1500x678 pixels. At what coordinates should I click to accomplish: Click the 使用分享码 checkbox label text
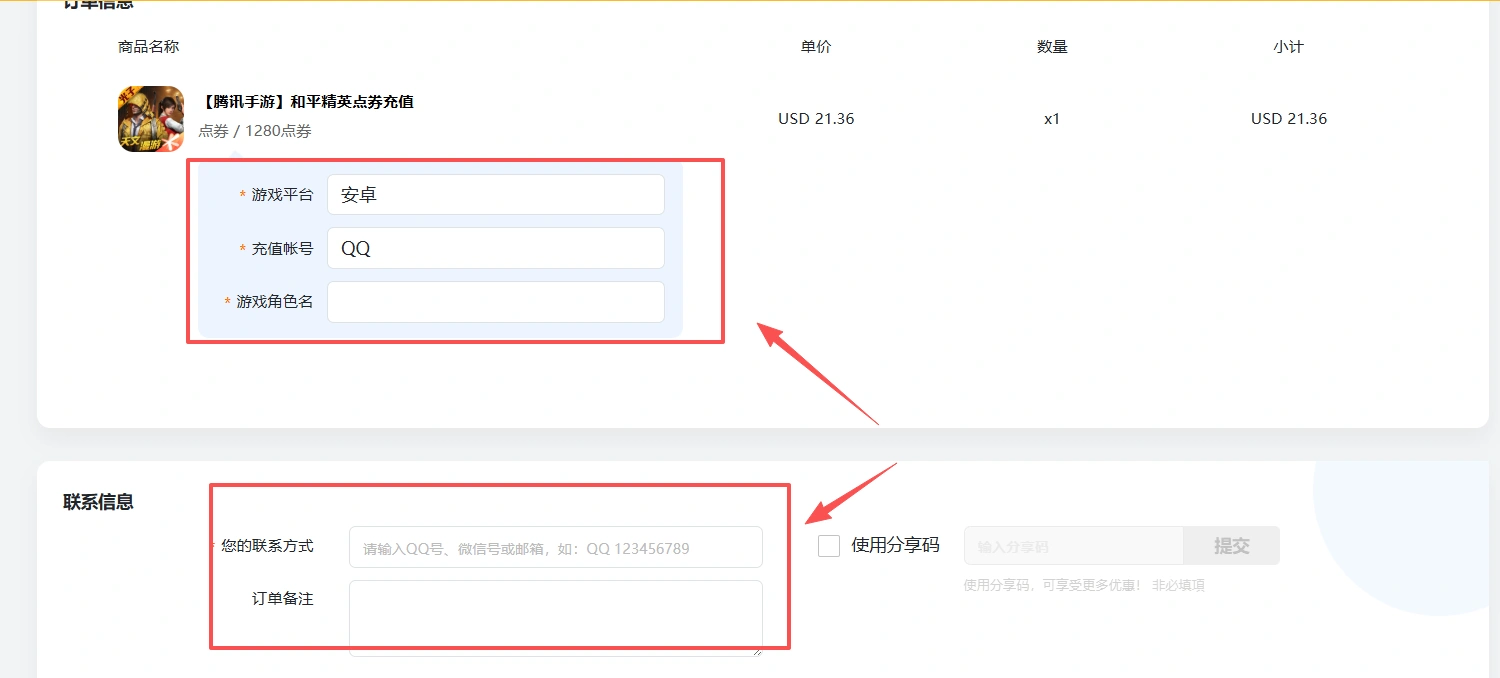pos(895,546)
